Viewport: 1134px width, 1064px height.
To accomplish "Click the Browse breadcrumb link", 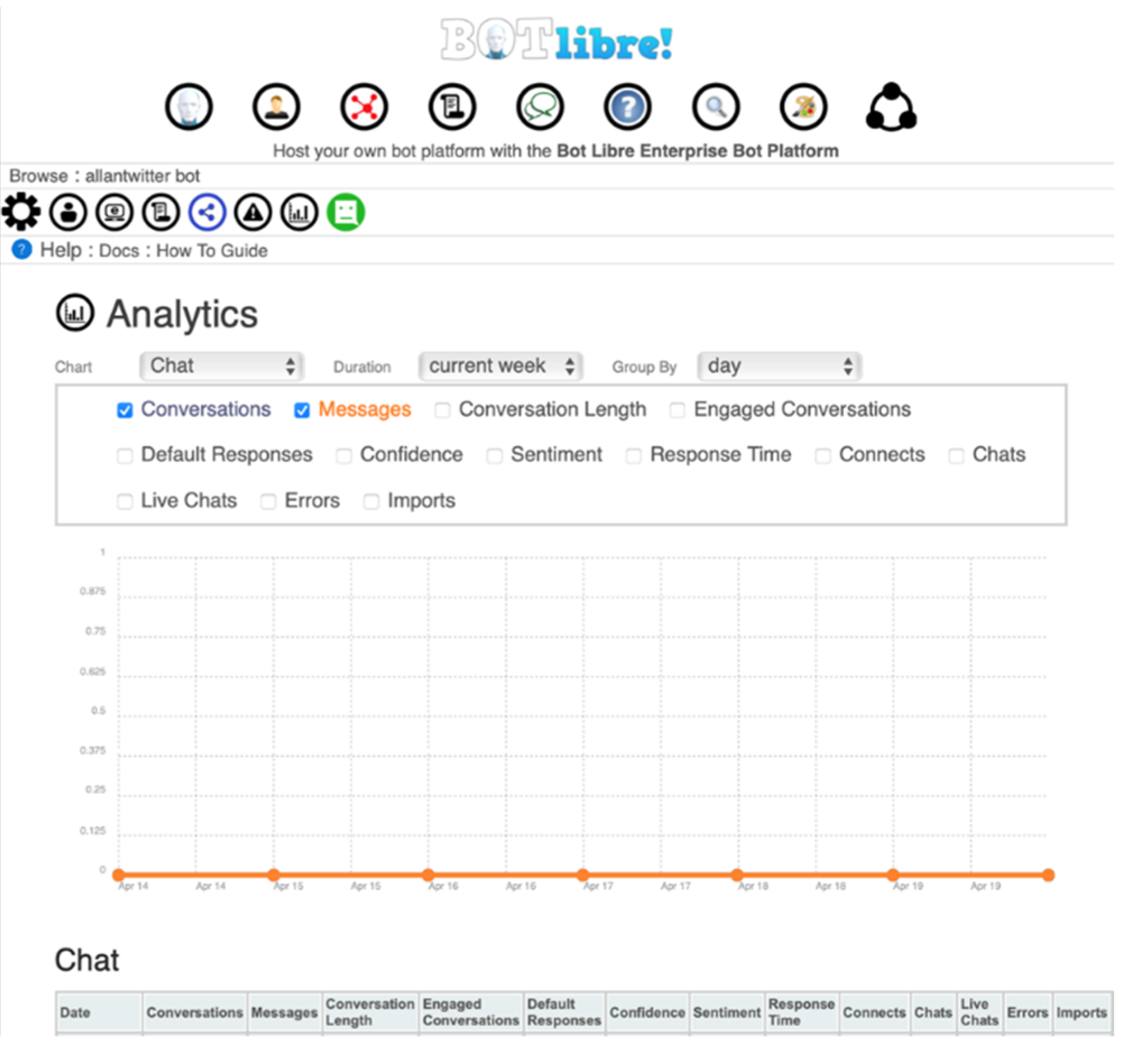I will [38, 175].
